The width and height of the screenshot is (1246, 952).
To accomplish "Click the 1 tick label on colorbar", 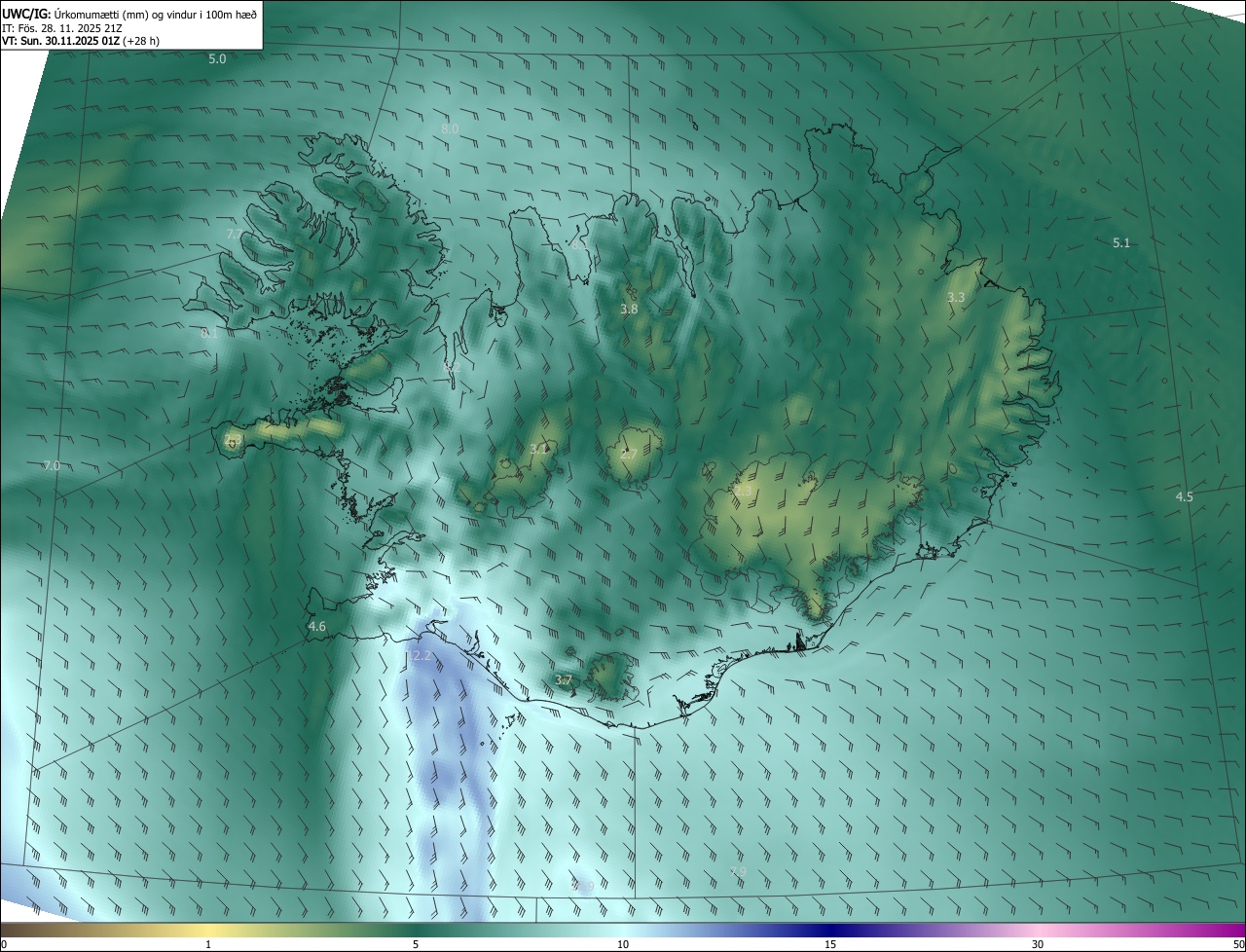I will (x=208, y=944).
